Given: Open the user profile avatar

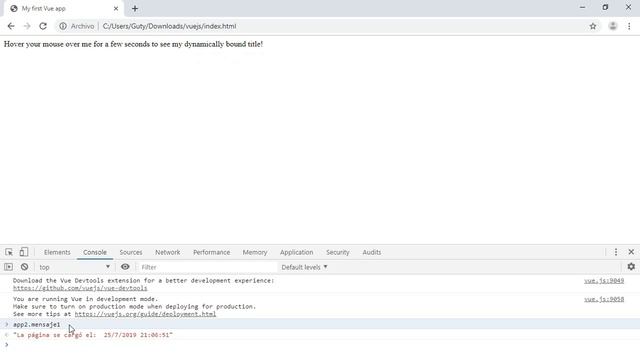Looking at the screenshot, I should tap(613, 26).
